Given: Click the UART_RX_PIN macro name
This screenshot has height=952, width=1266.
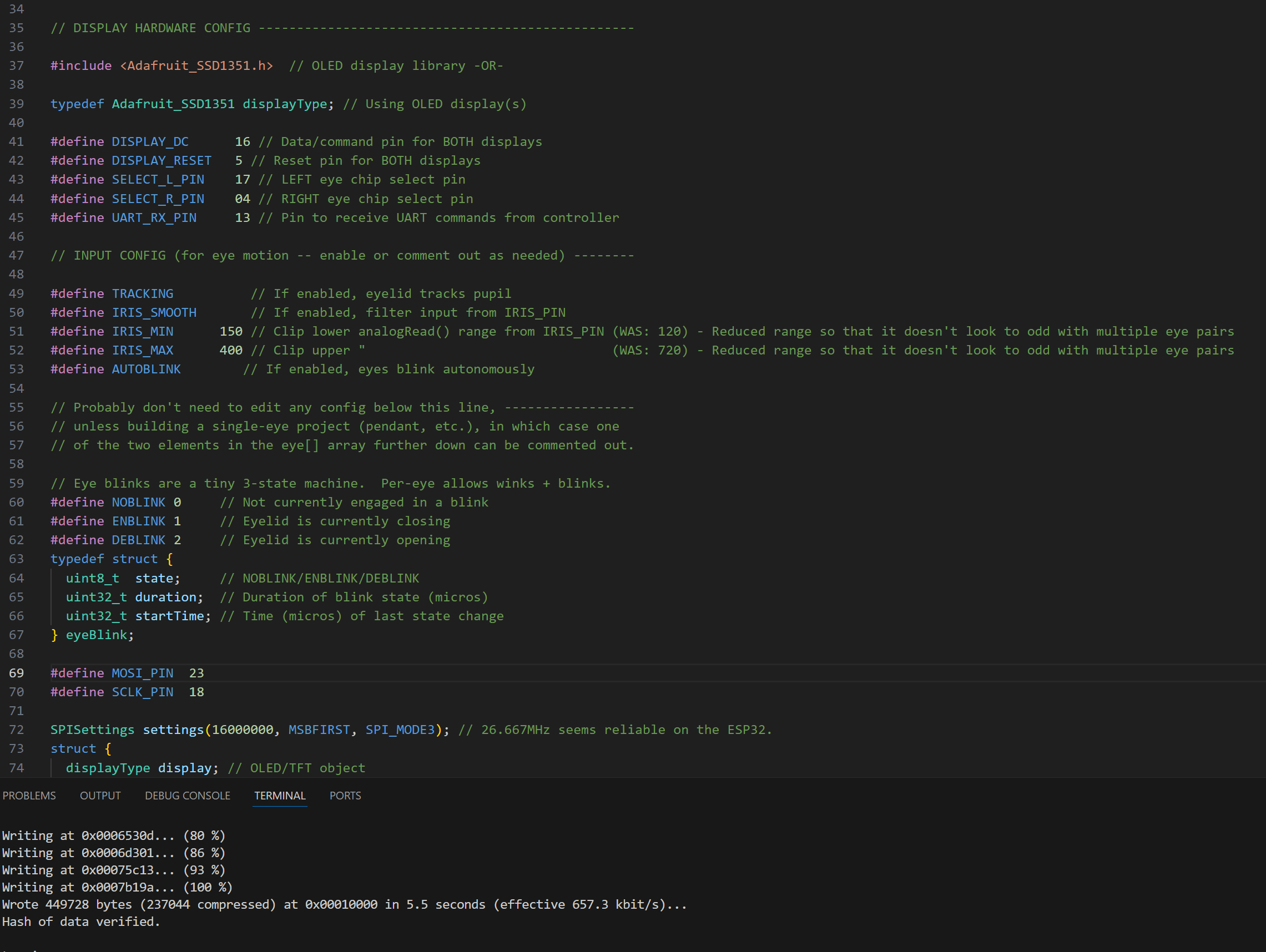Looking at the screenshot, I should (x=154, y=217).
